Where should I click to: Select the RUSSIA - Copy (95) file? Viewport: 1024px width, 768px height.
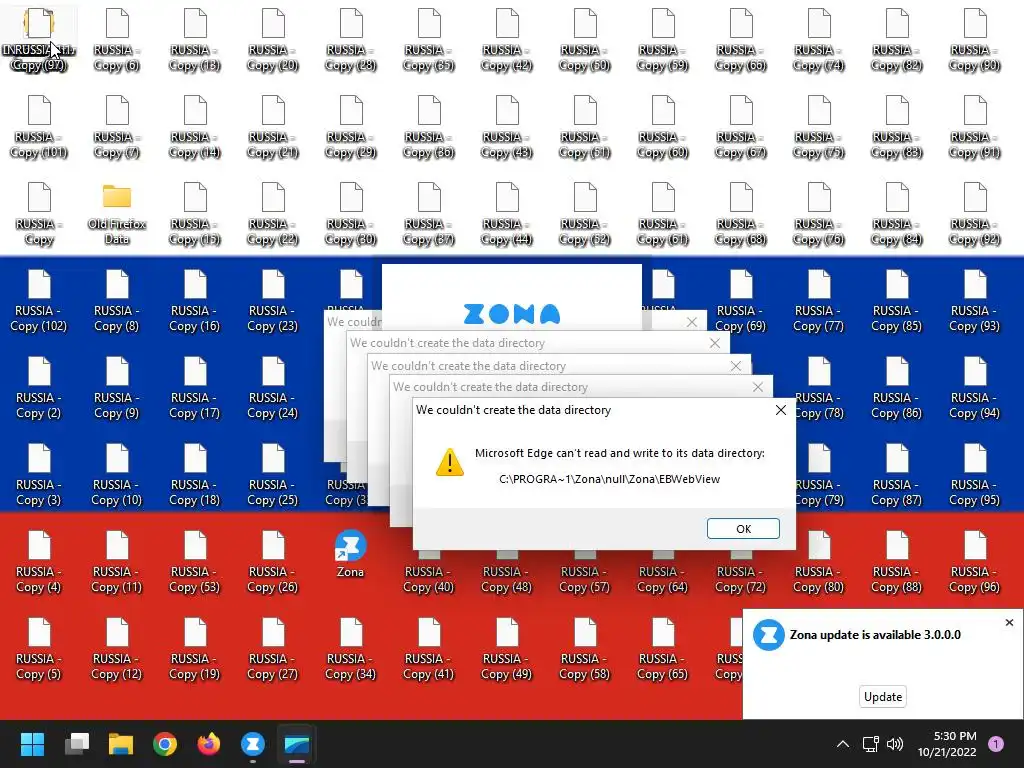[974, 475]
